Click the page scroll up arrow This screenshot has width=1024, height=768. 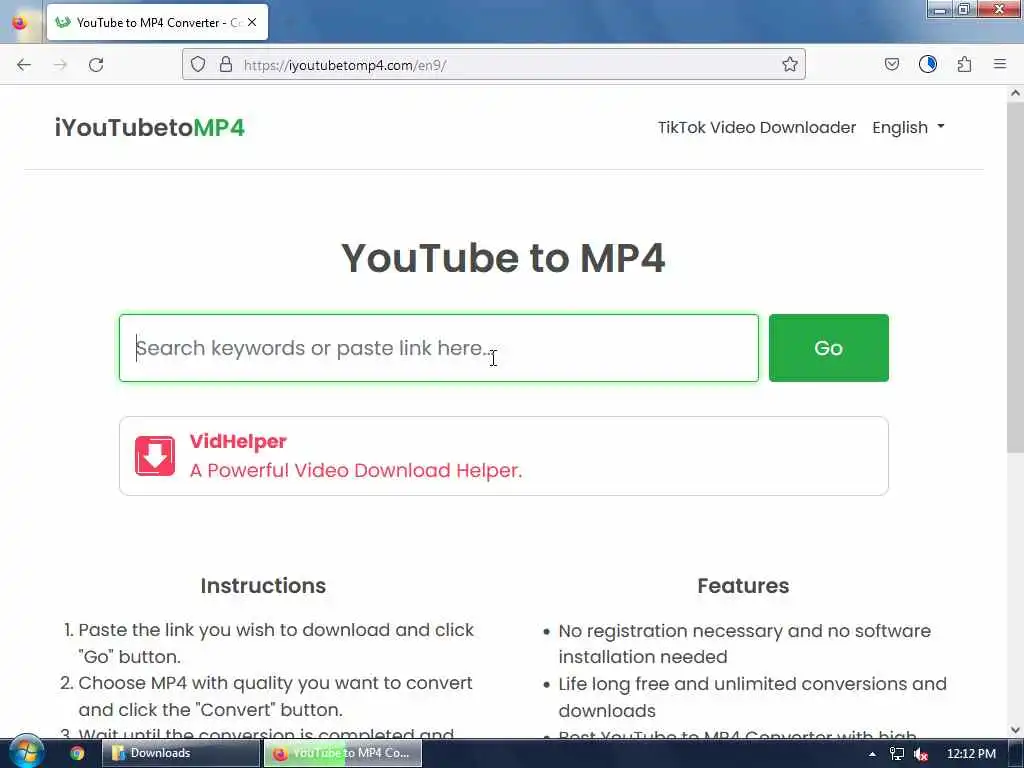click(x=1015, y=93)
